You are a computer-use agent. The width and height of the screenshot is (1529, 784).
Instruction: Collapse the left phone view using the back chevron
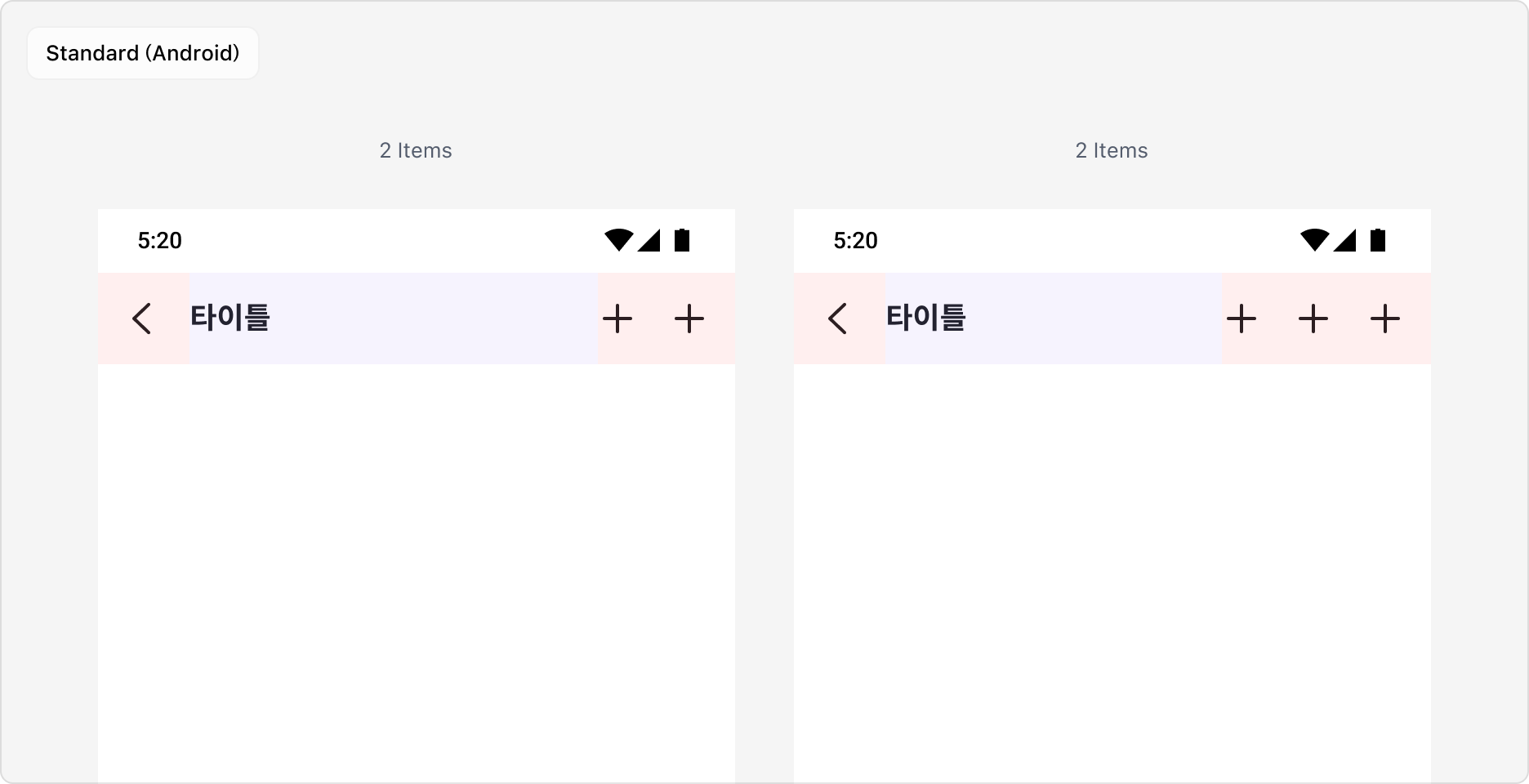142,318
